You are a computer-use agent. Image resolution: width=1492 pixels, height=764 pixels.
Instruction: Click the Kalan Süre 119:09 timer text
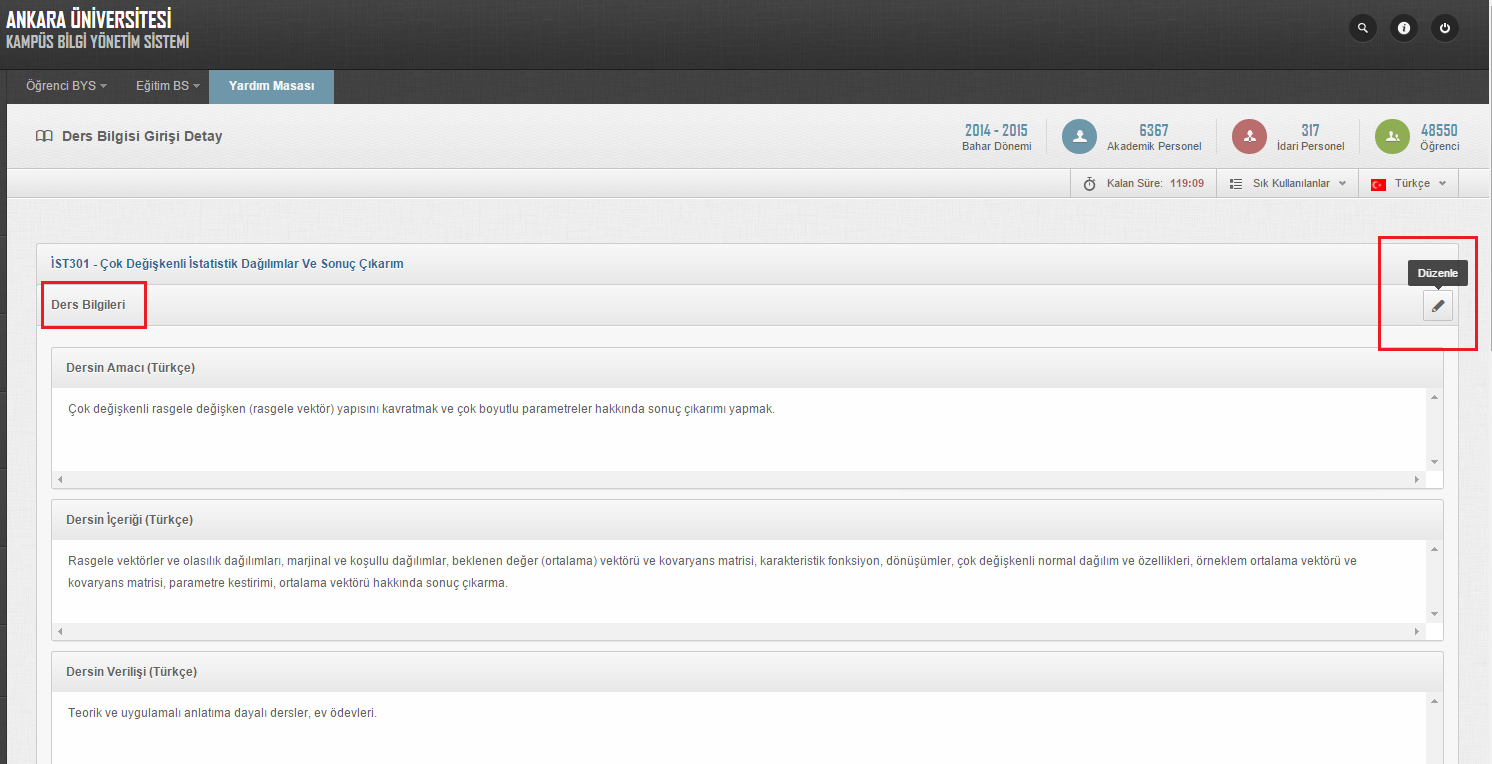click(x=1155, y=184)
